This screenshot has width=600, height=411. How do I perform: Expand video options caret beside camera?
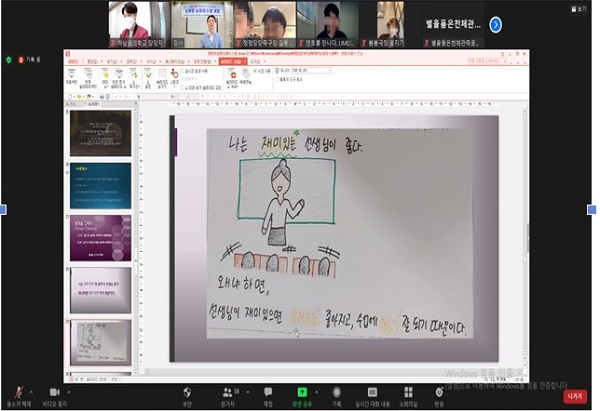click(x=68, y=392)
